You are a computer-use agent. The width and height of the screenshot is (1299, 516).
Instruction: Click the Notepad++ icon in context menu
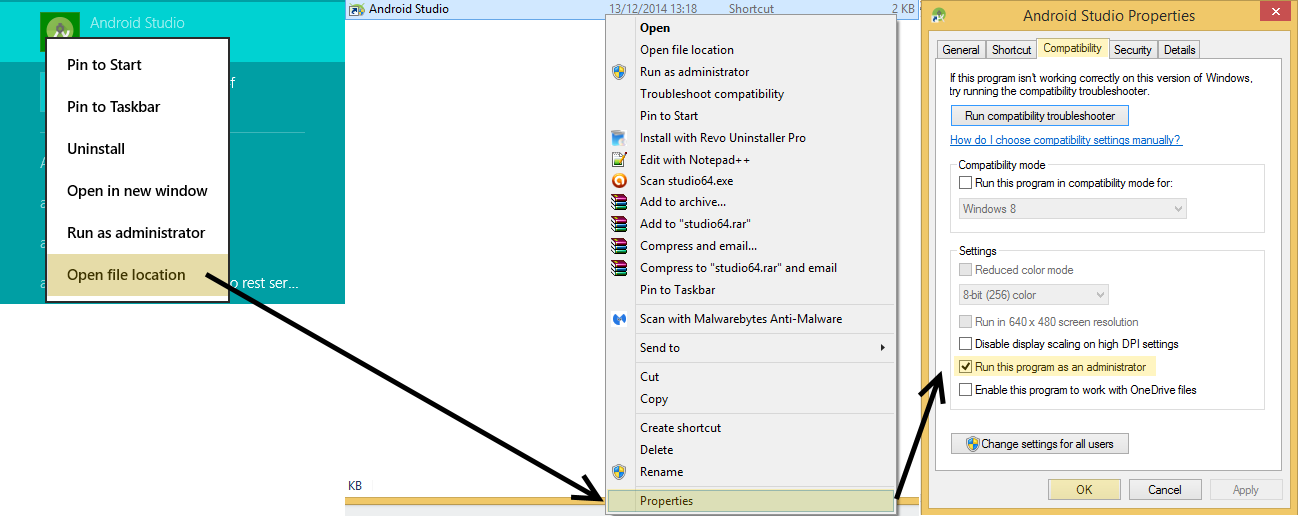coord(619,160)
